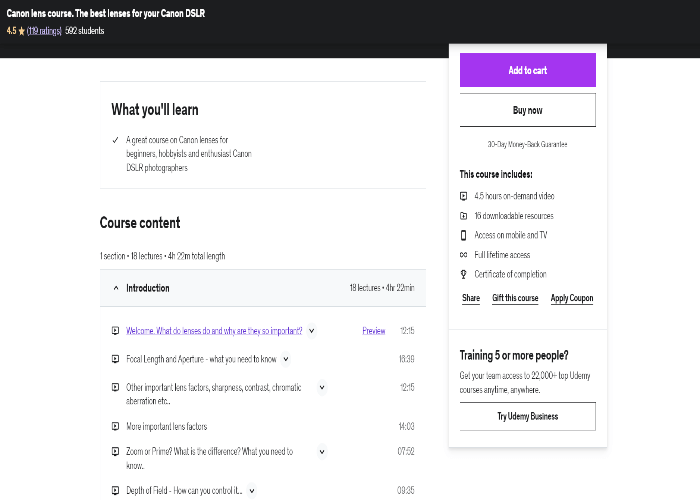
Task: Click the mobile phone access icon
Action: point(463,235)
